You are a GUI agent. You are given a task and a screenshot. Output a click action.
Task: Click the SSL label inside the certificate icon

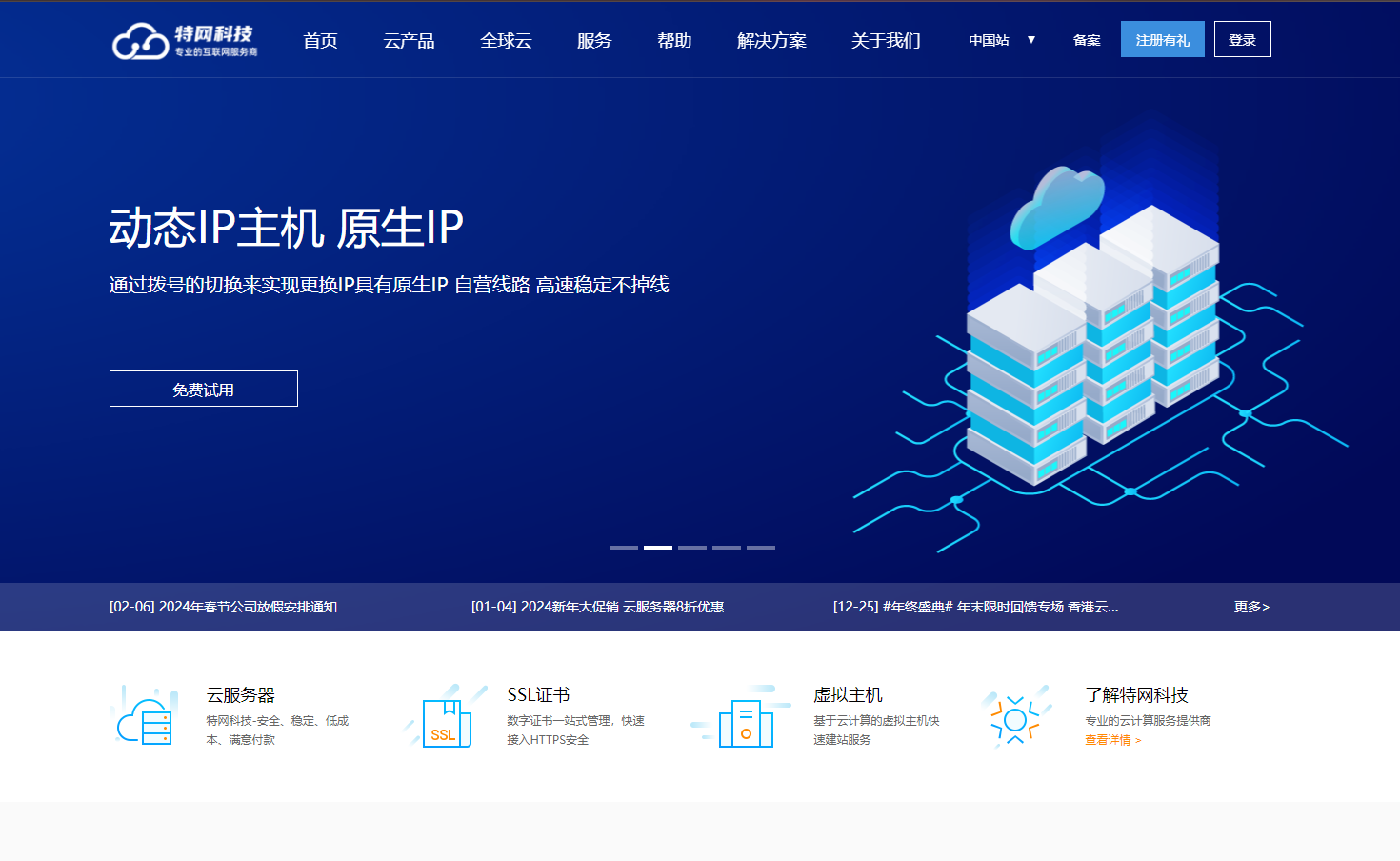[x=443, y=734]
